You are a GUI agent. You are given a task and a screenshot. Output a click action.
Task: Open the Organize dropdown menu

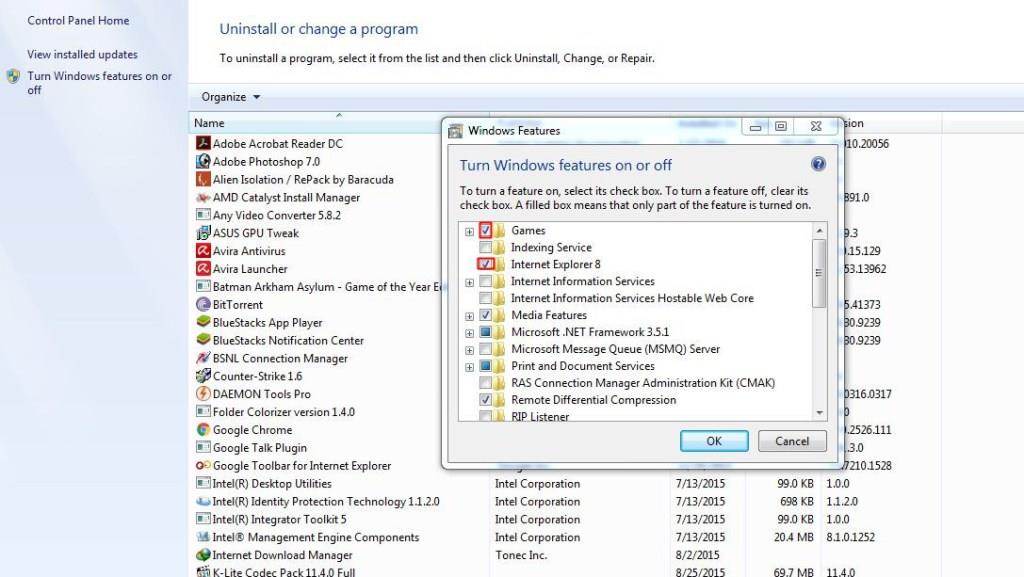[231, 97]
